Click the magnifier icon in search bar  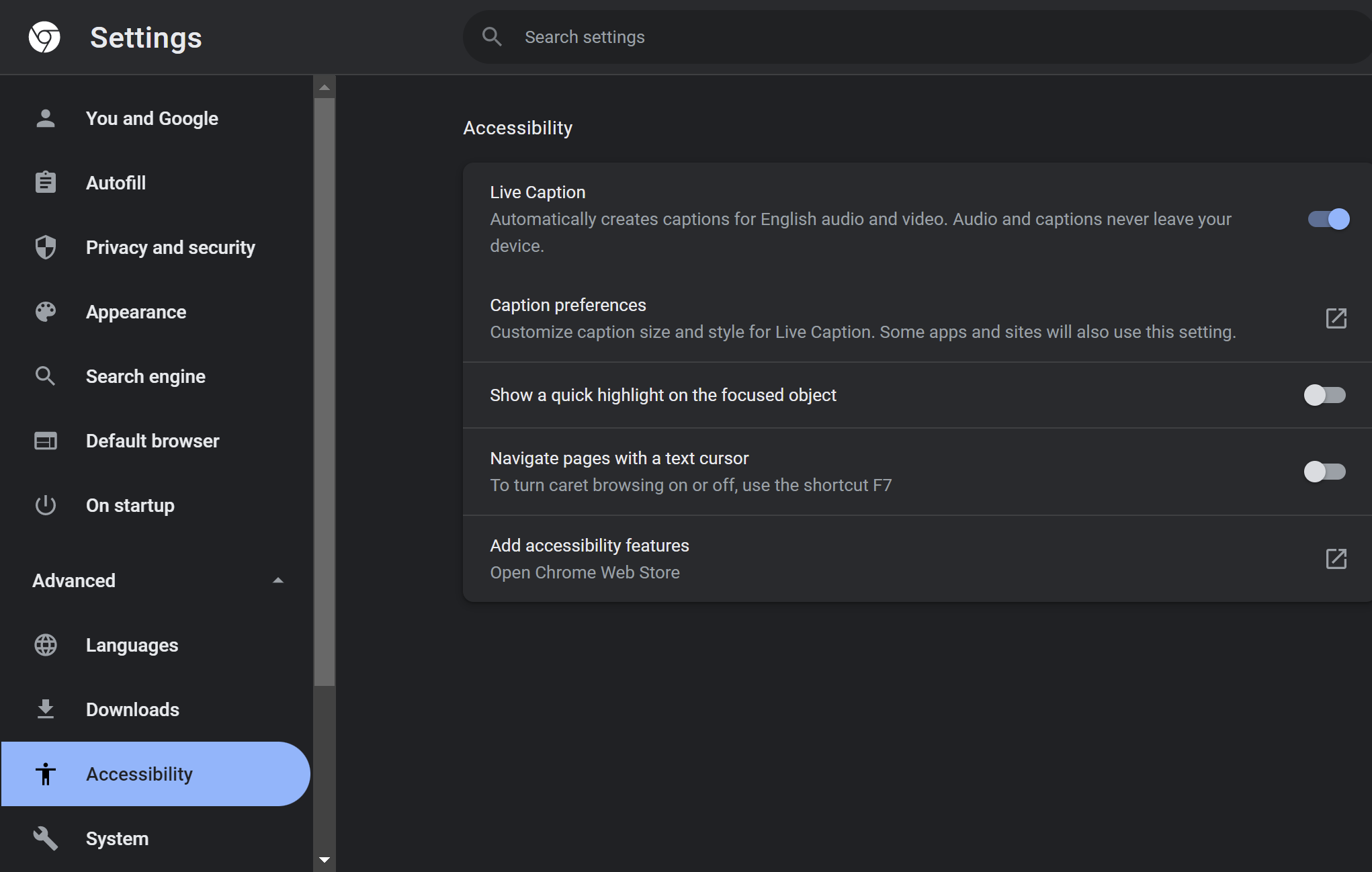[x=492, y=37]
